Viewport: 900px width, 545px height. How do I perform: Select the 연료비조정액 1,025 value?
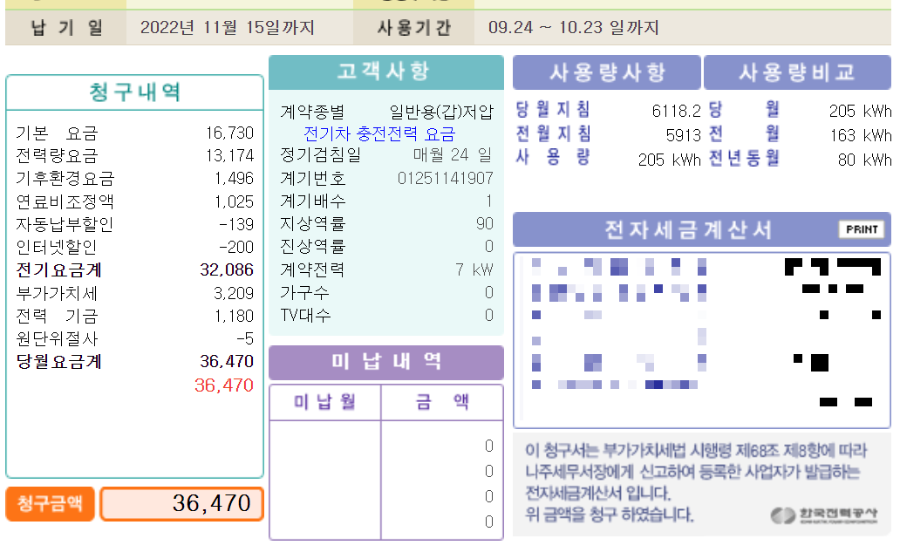[x=234, y=201]
